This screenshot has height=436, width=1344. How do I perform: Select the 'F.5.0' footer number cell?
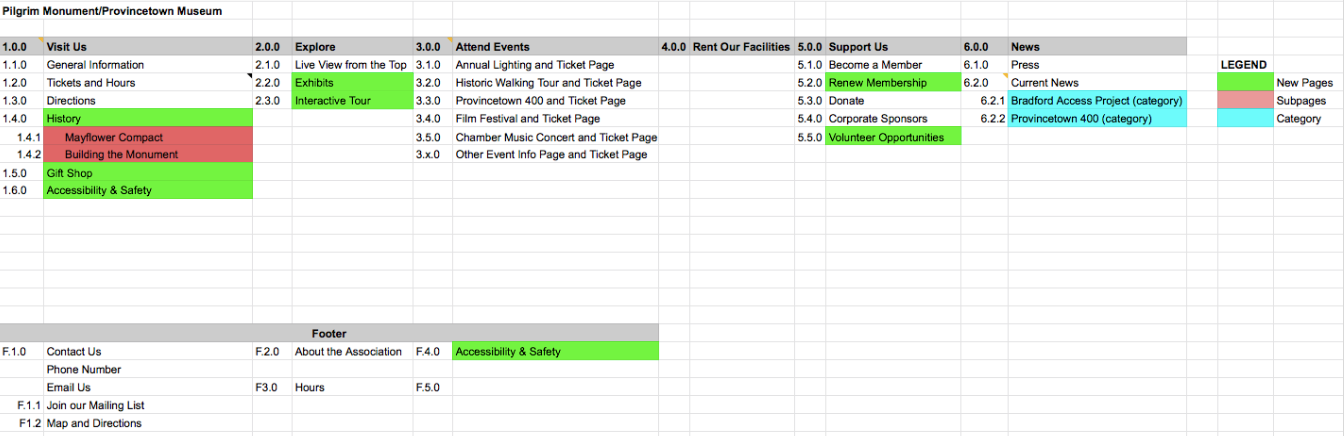tap(433, 388)
